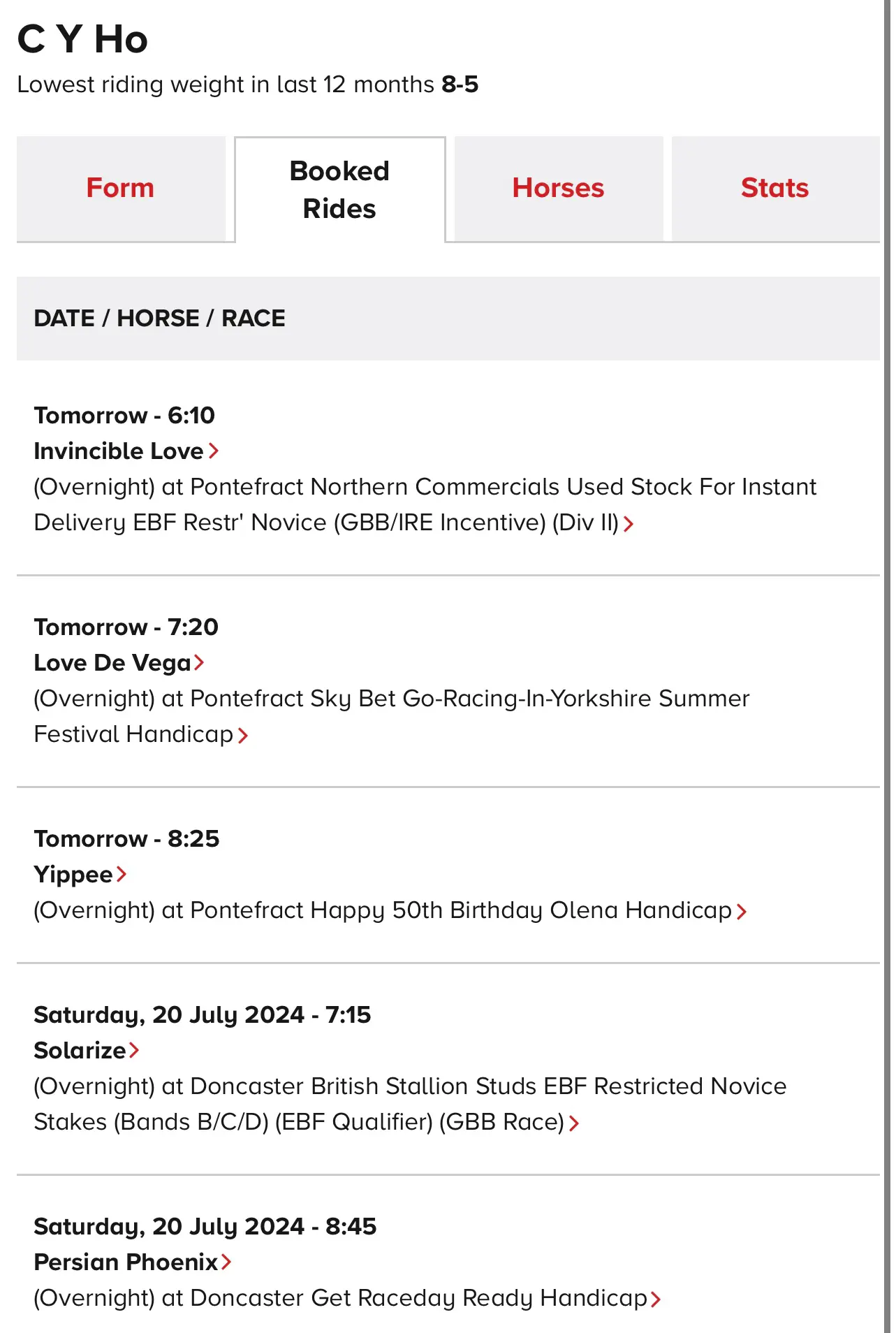Select the Booked Rides tab
The image size is (896, 1333).
pyautogui.click(x=340, y=189)
